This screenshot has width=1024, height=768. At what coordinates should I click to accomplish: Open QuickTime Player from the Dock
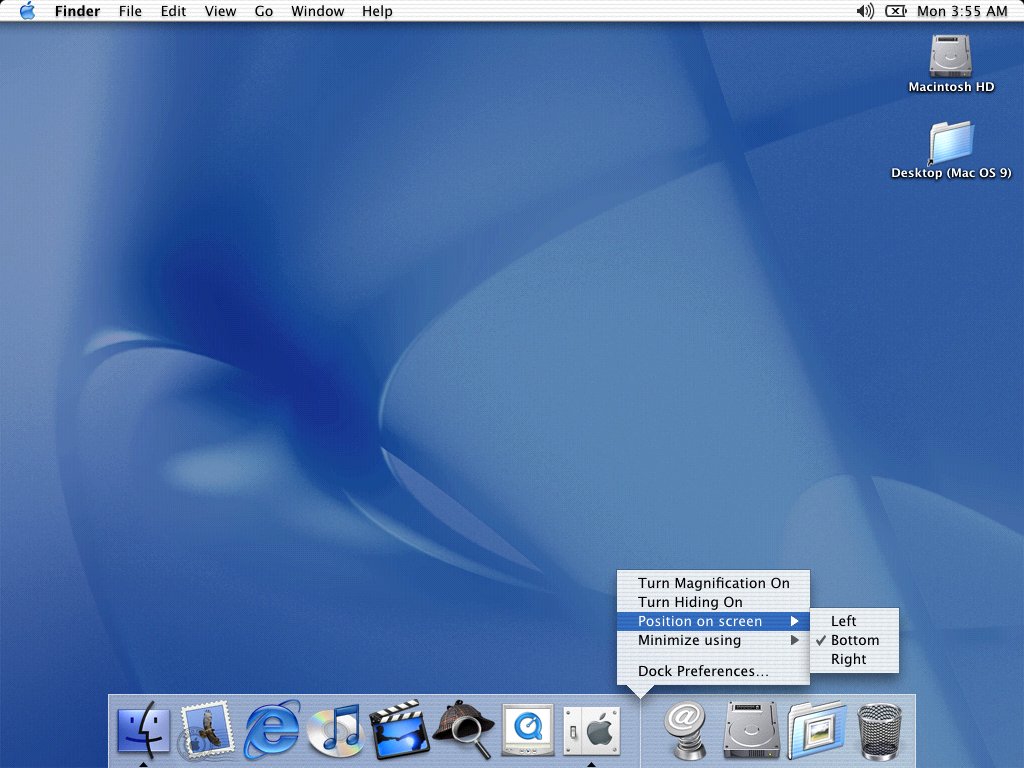[x=527, y=730]
